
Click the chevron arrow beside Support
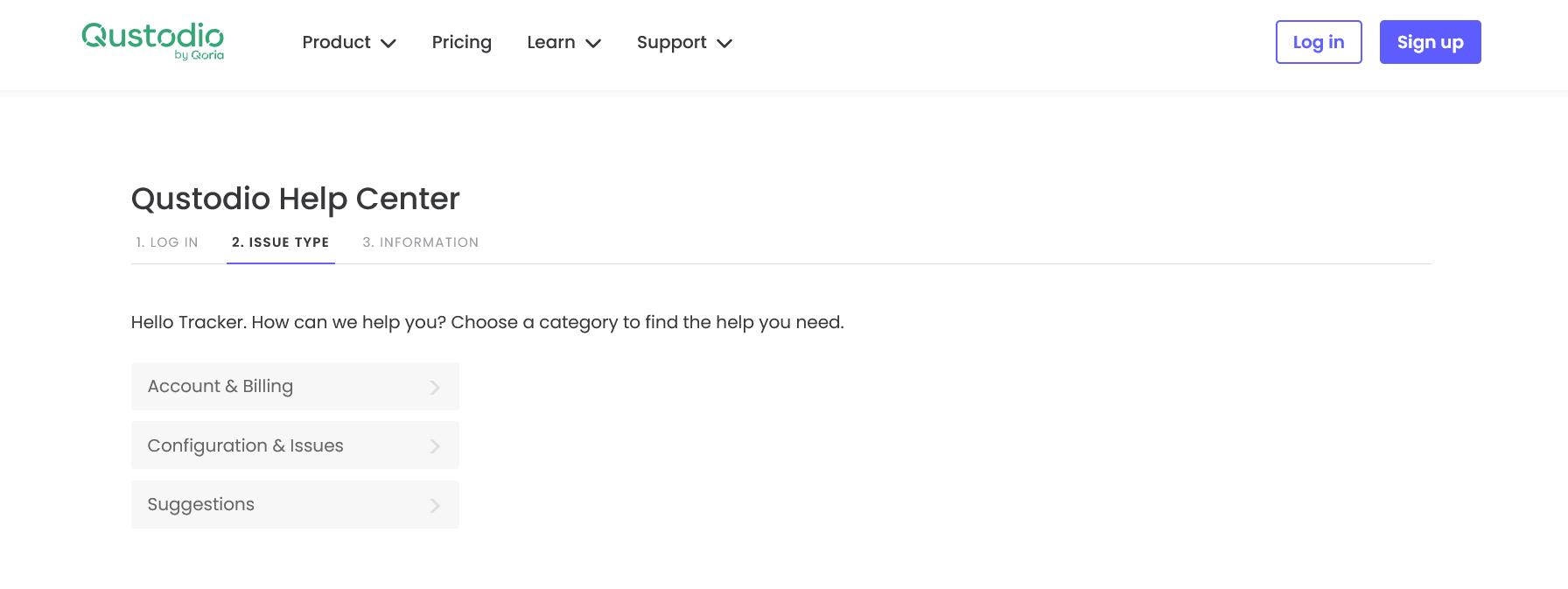click(x=724, y=44)
